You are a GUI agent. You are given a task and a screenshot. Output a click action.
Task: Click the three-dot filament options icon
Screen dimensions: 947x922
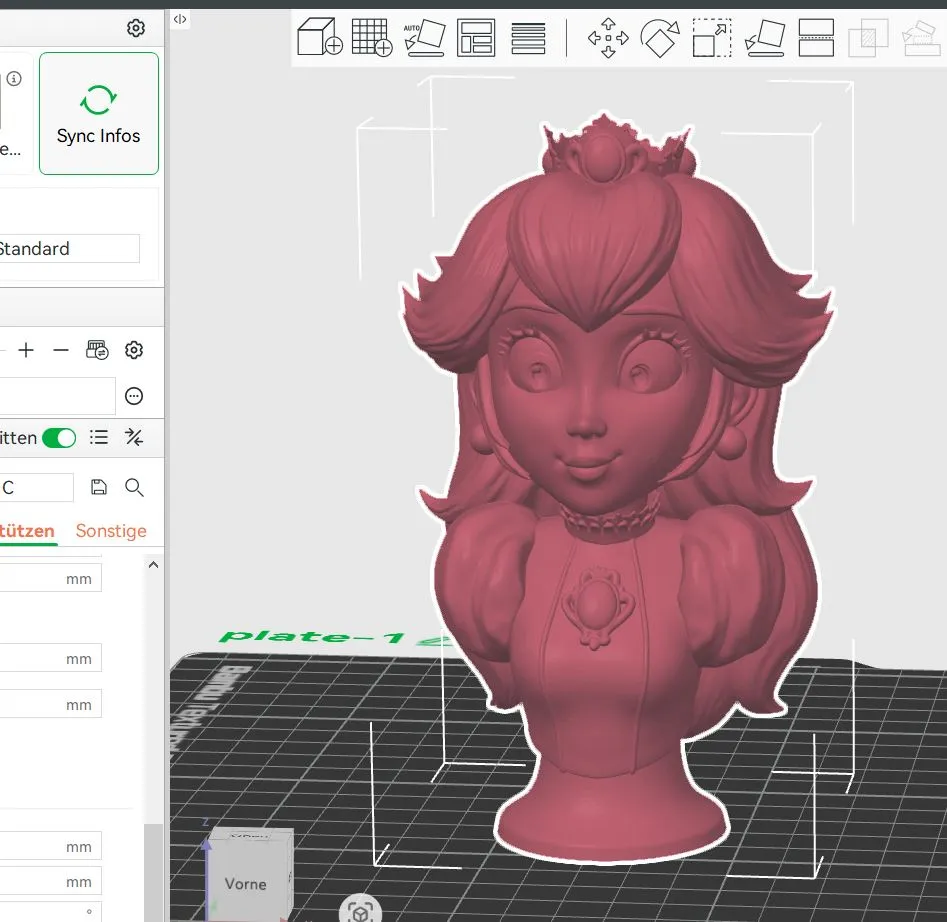click(x=134, y=395)
